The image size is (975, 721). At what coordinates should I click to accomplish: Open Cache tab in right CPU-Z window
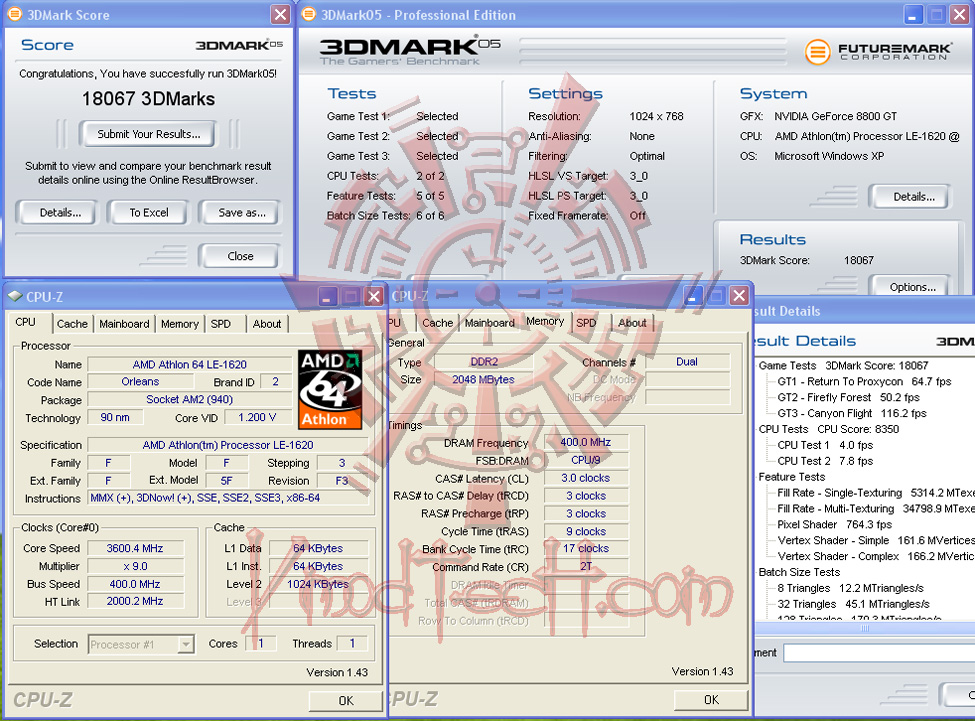[438, 323]
